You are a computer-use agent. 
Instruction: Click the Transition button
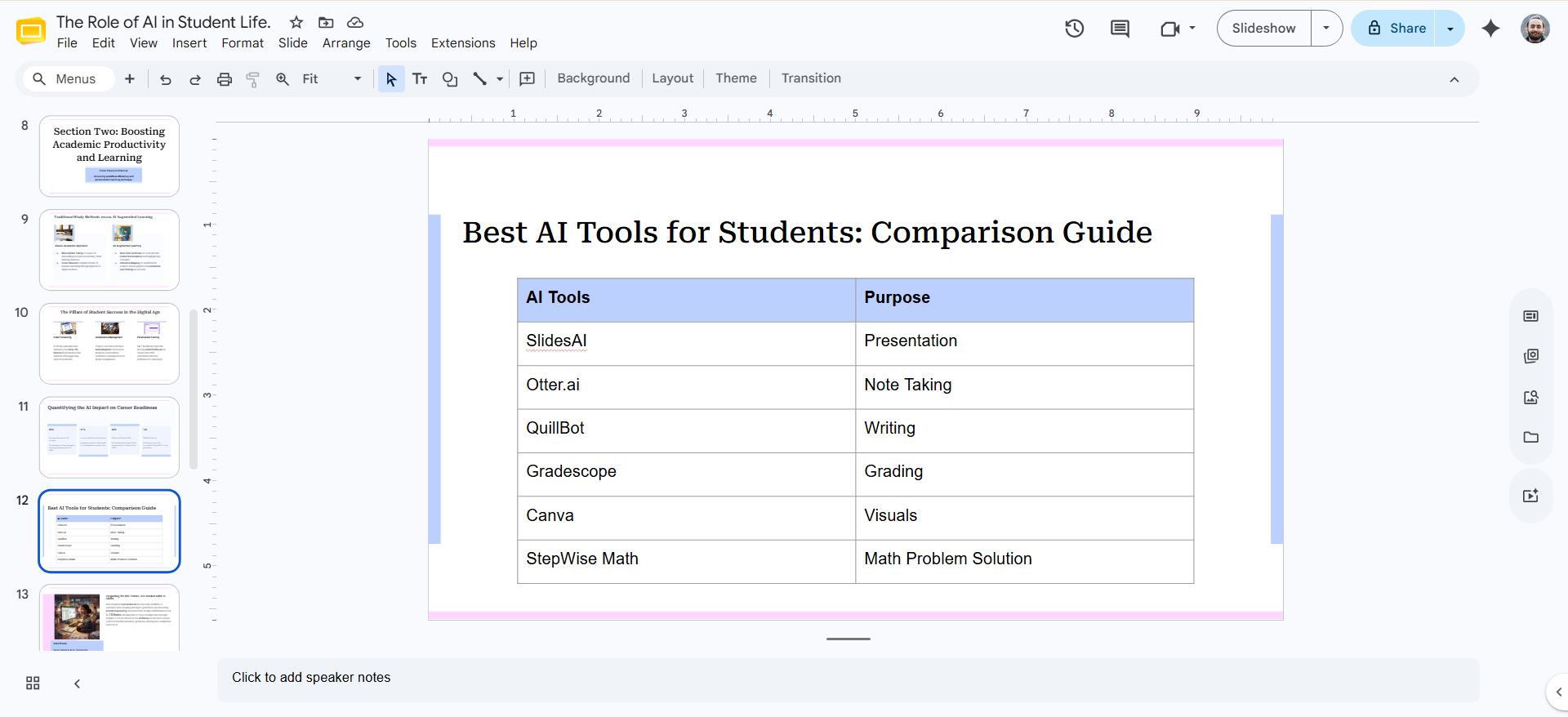pos(811,78)
